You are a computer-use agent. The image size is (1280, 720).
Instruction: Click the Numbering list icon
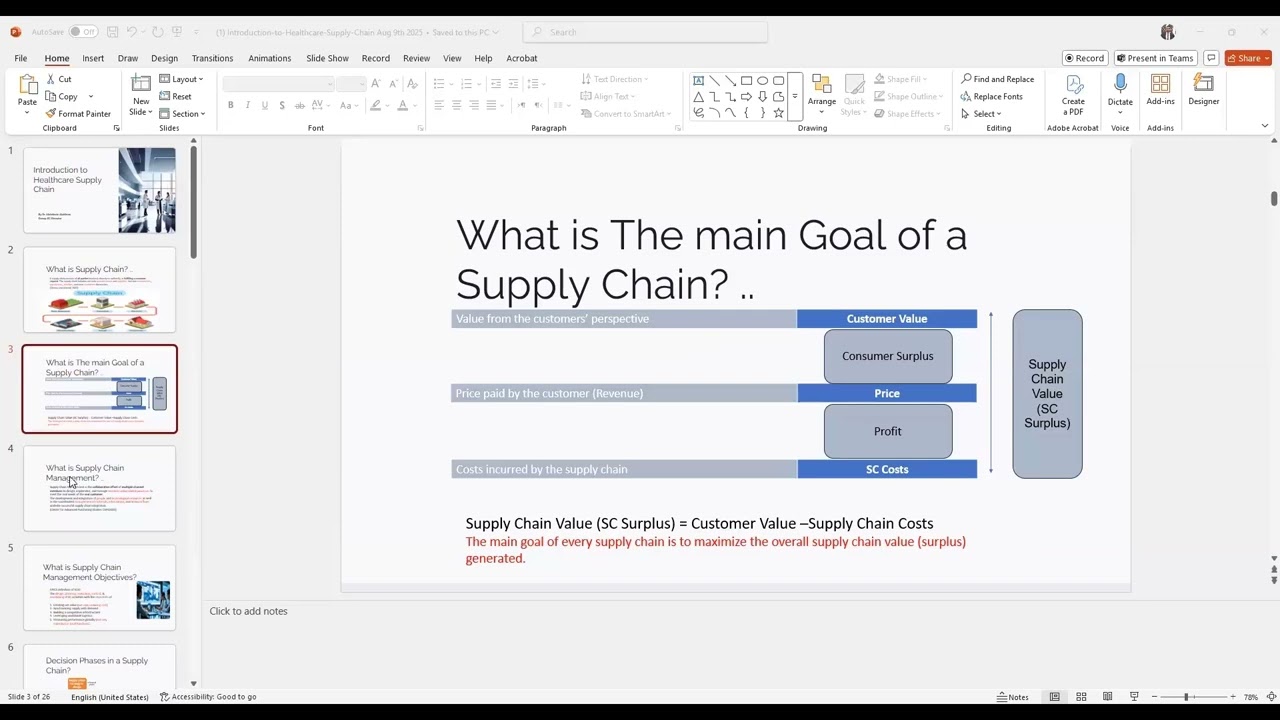[465, 84]
